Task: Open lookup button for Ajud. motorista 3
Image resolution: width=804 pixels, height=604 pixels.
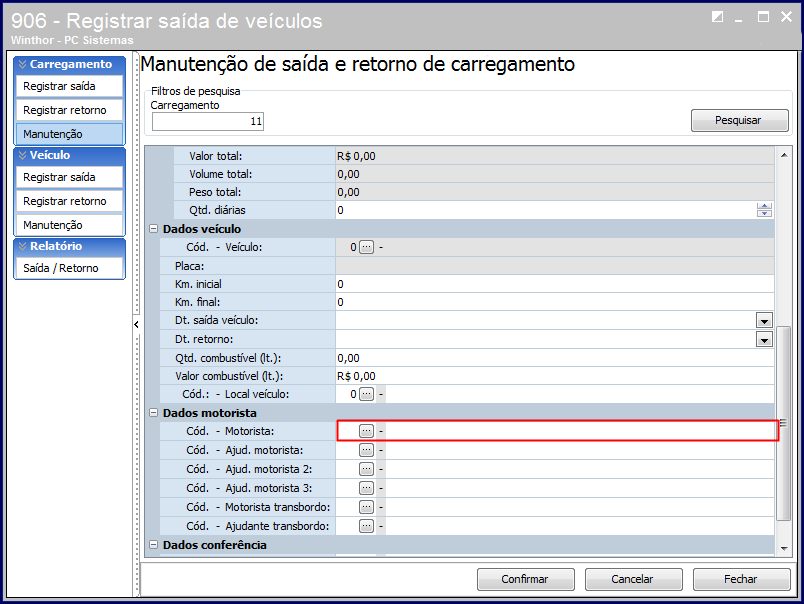Action: tap(366, 488)
